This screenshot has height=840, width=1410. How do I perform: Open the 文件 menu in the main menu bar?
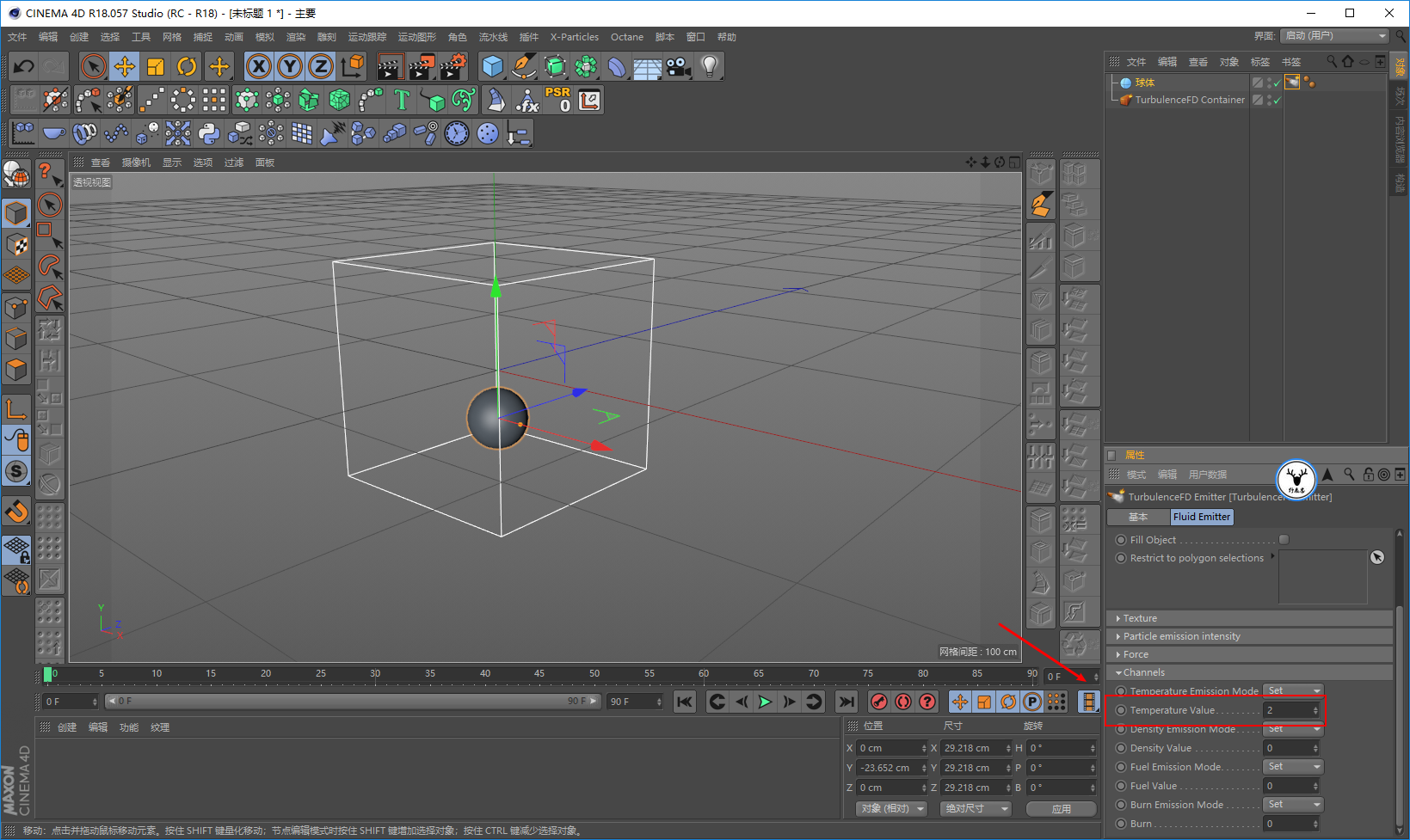pyautogui.click(x=17, y=37)
